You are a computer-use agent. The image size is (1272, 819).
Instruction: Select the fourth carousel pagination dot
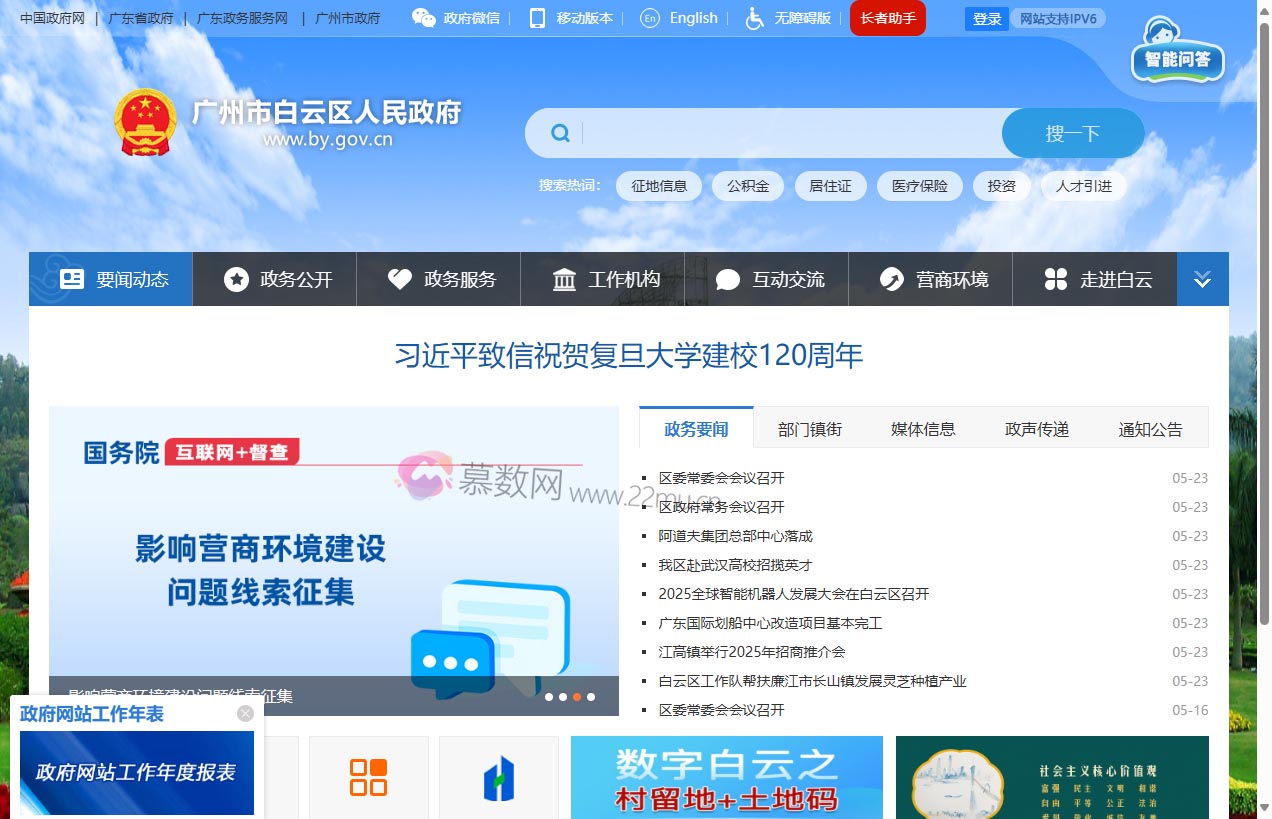pos(591,697)
